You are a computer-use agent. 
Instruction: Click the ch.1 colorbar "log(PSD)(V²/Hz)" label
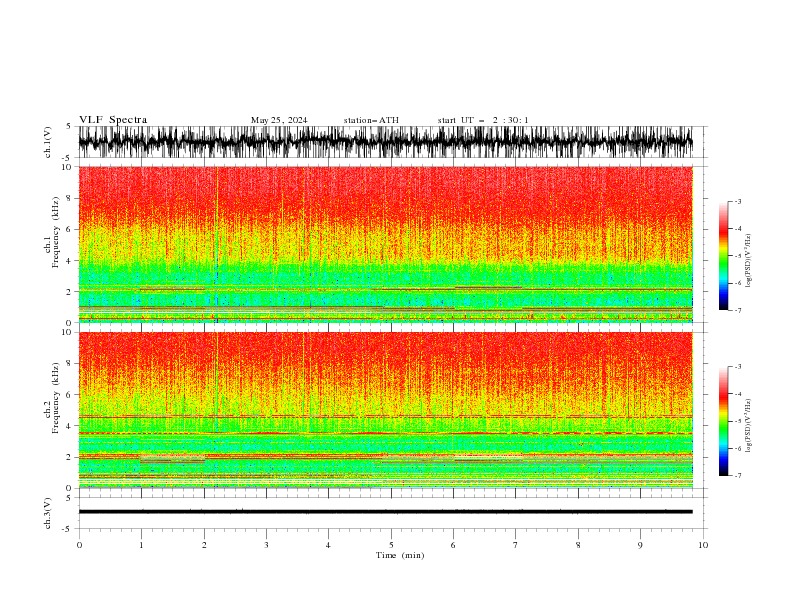click(x=748, y=261)
